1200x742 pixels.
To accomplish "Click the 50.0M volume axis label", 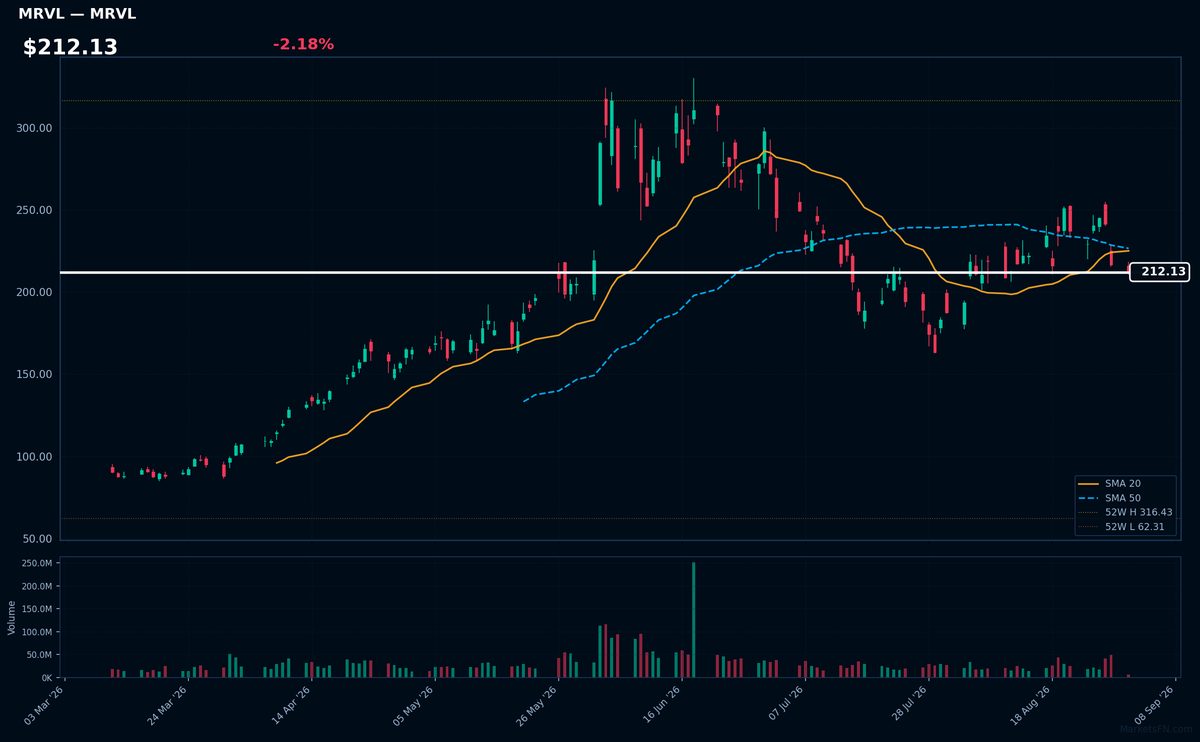I will (40, 655).
